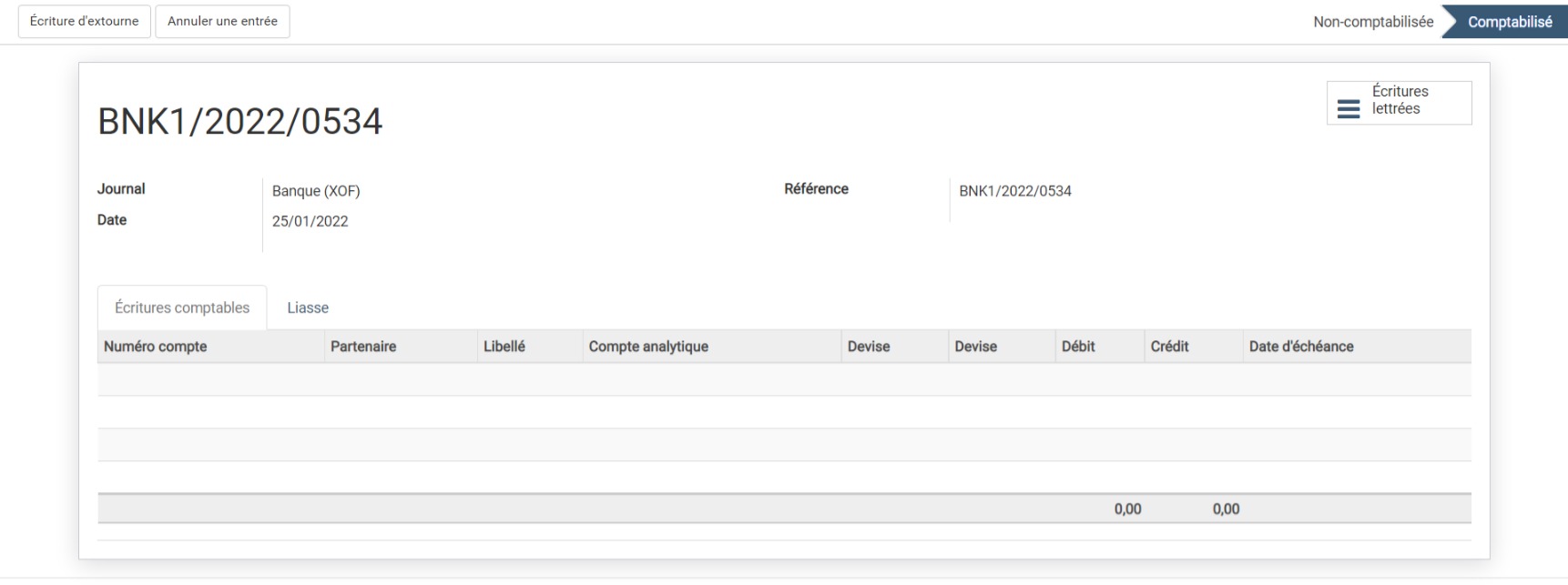Sort by the Partenaire column header
Screen dimensions: 1568x585
[x=363, y=347]
